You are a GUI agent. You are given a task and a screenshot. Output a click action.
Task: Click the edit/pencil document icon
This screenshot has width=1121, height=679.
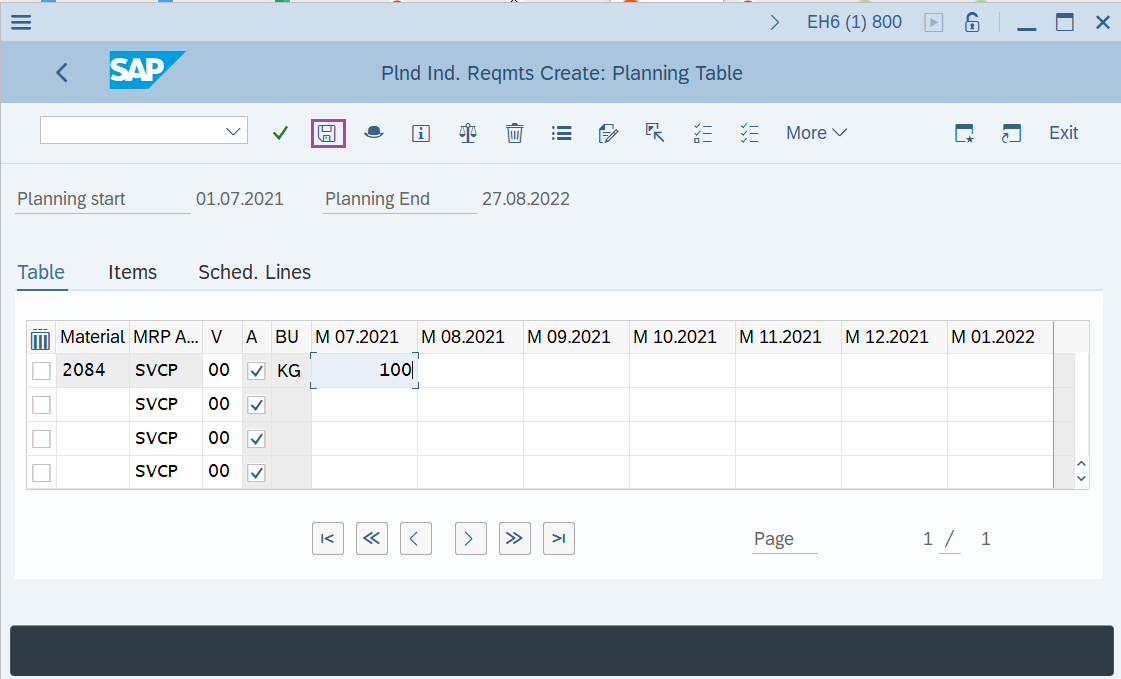pos(608,132)
